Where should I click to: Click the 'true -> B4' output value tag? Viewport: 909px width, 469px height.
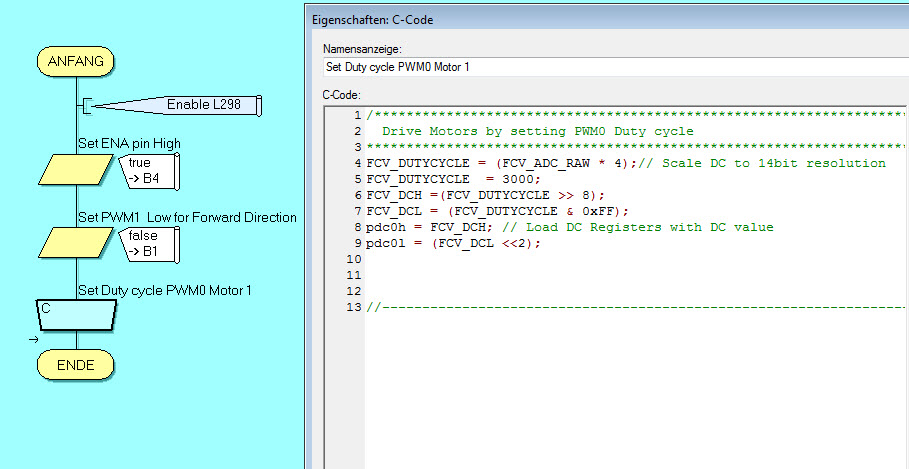click(149, 171)
